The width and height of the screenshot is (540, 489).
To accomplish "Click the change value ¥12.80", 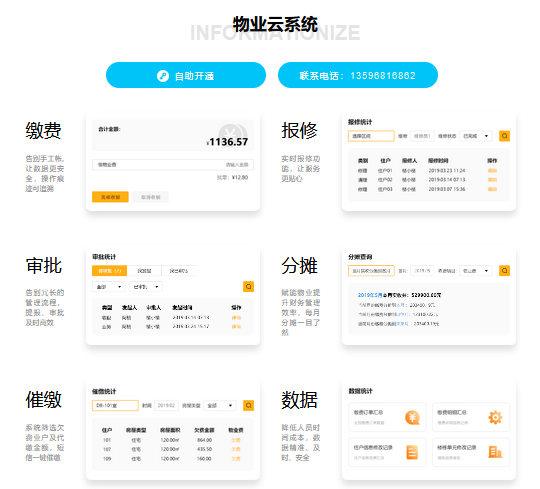I will pos(240,177).
